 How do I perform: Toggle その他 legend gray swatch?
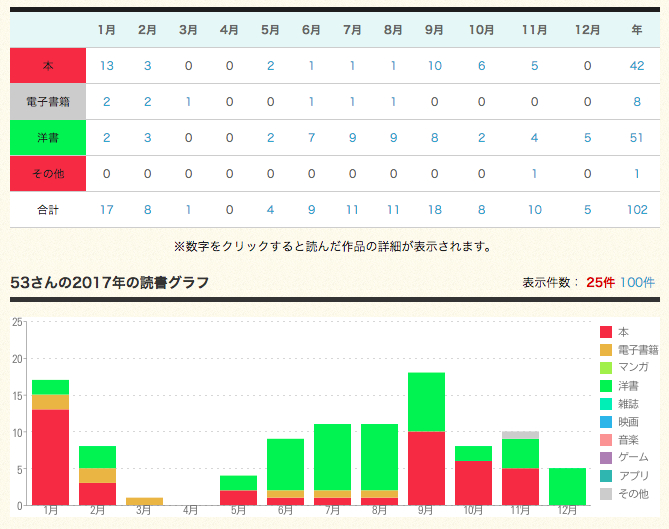pos(606,494)
